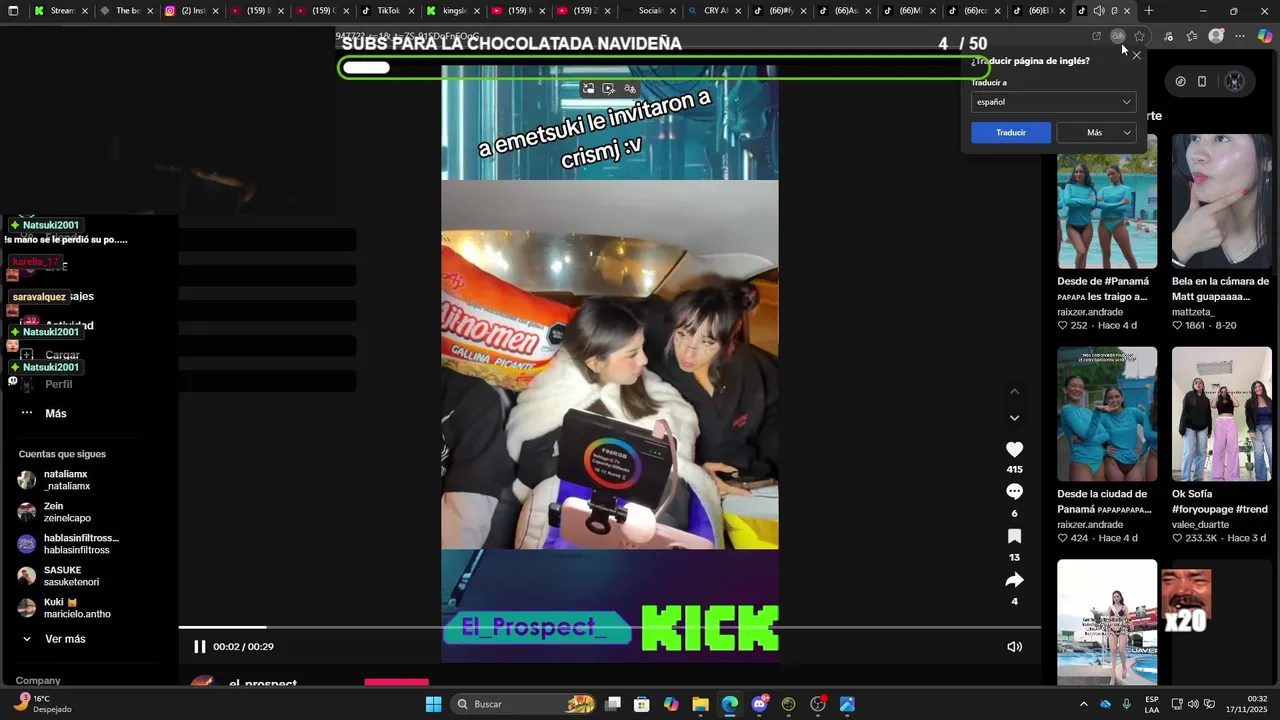The width and height of the screenshot is (1280, 720).
Task: Click valee_duartte author name
Action: 1201,525
